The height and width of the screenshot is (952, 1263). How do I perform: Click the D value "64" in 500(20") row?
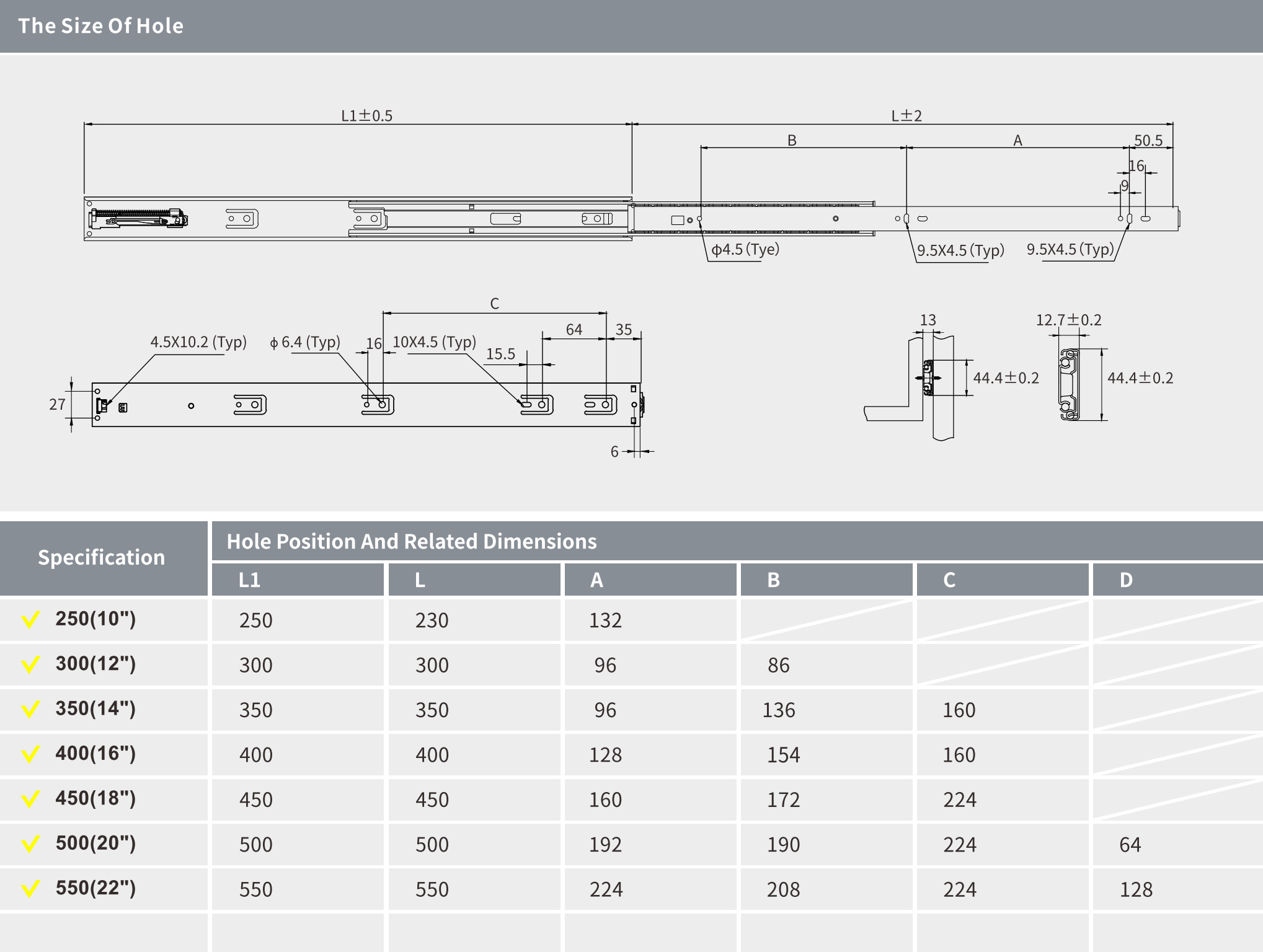[x=1130, y=845]
